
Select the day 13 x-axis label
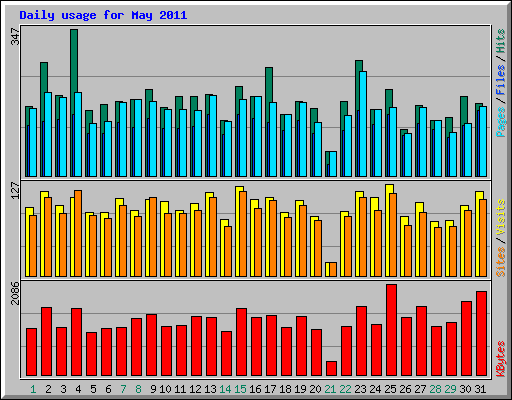[x=210, y=389]
